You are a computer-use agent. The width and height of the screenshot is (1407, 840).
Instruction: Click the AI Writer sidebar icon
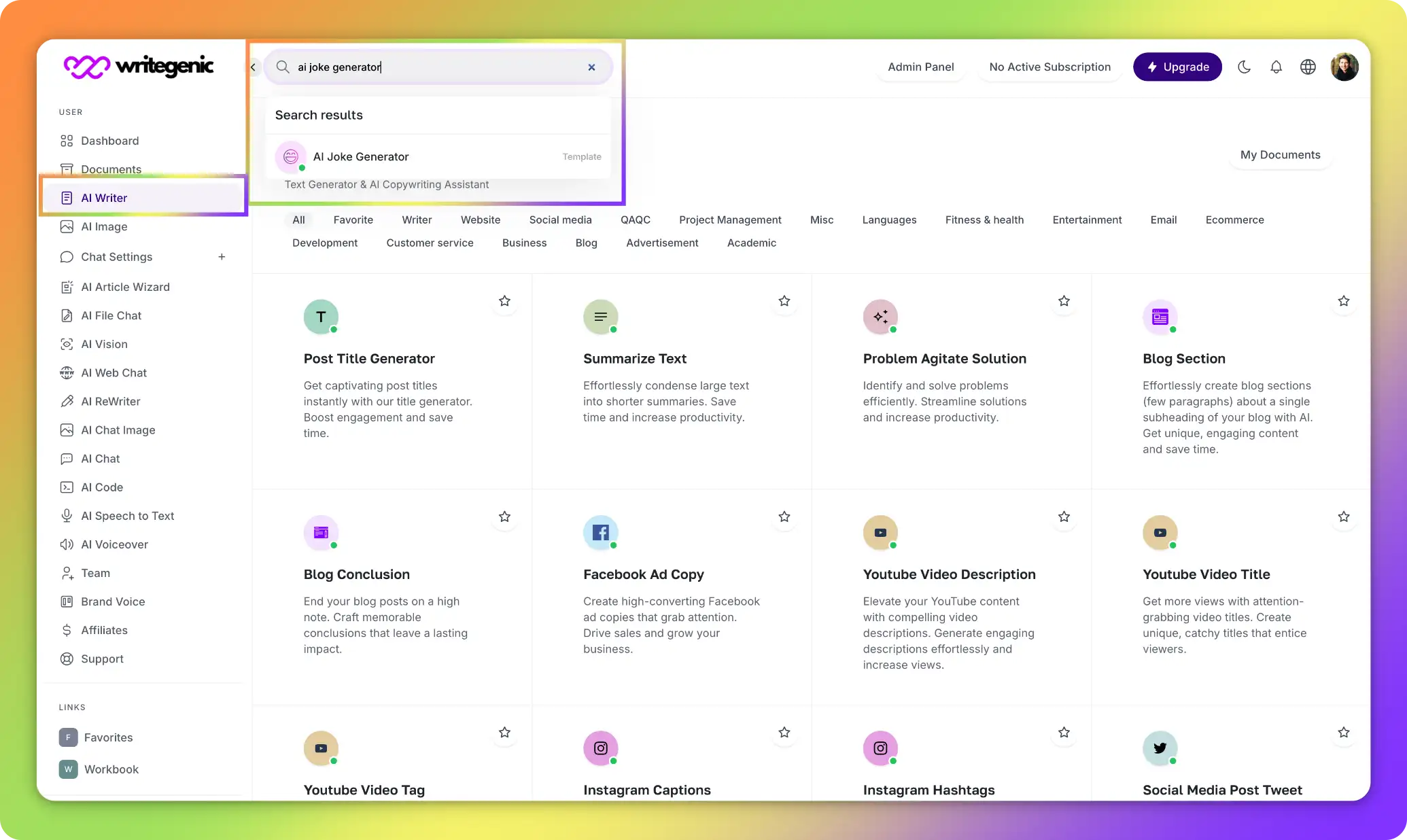tap(65, 198)
